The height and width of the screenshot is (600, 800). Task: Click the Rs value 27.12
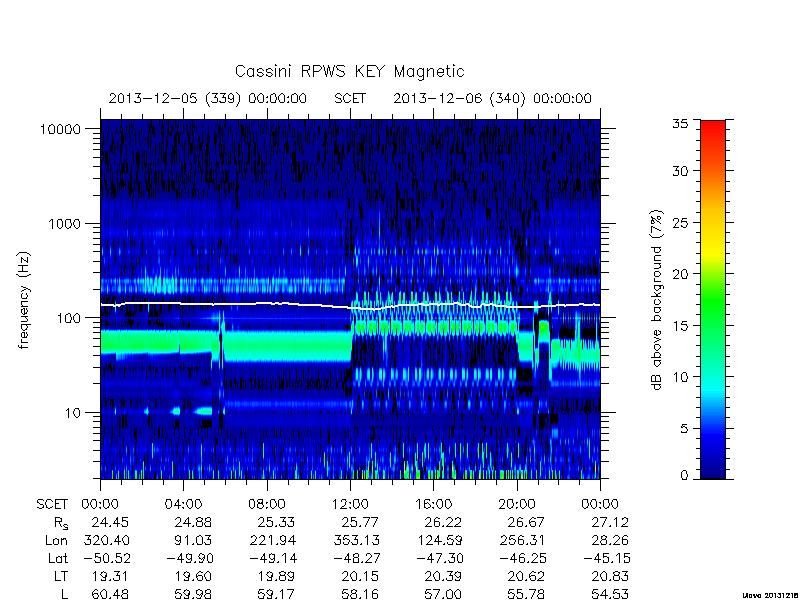pos(610,522)
